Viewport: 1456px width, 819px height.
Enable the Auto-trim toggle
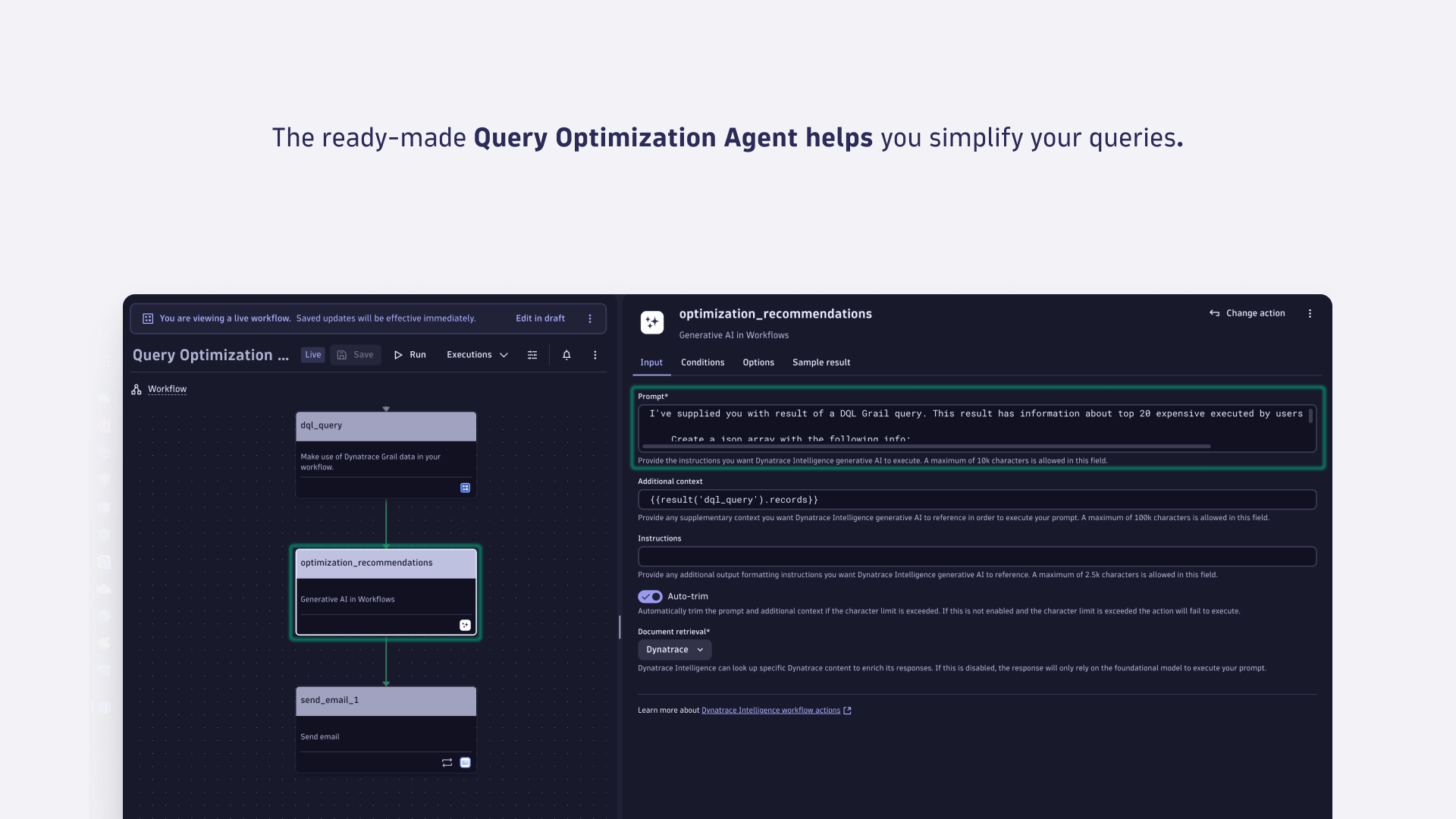[x=649, y=597]
